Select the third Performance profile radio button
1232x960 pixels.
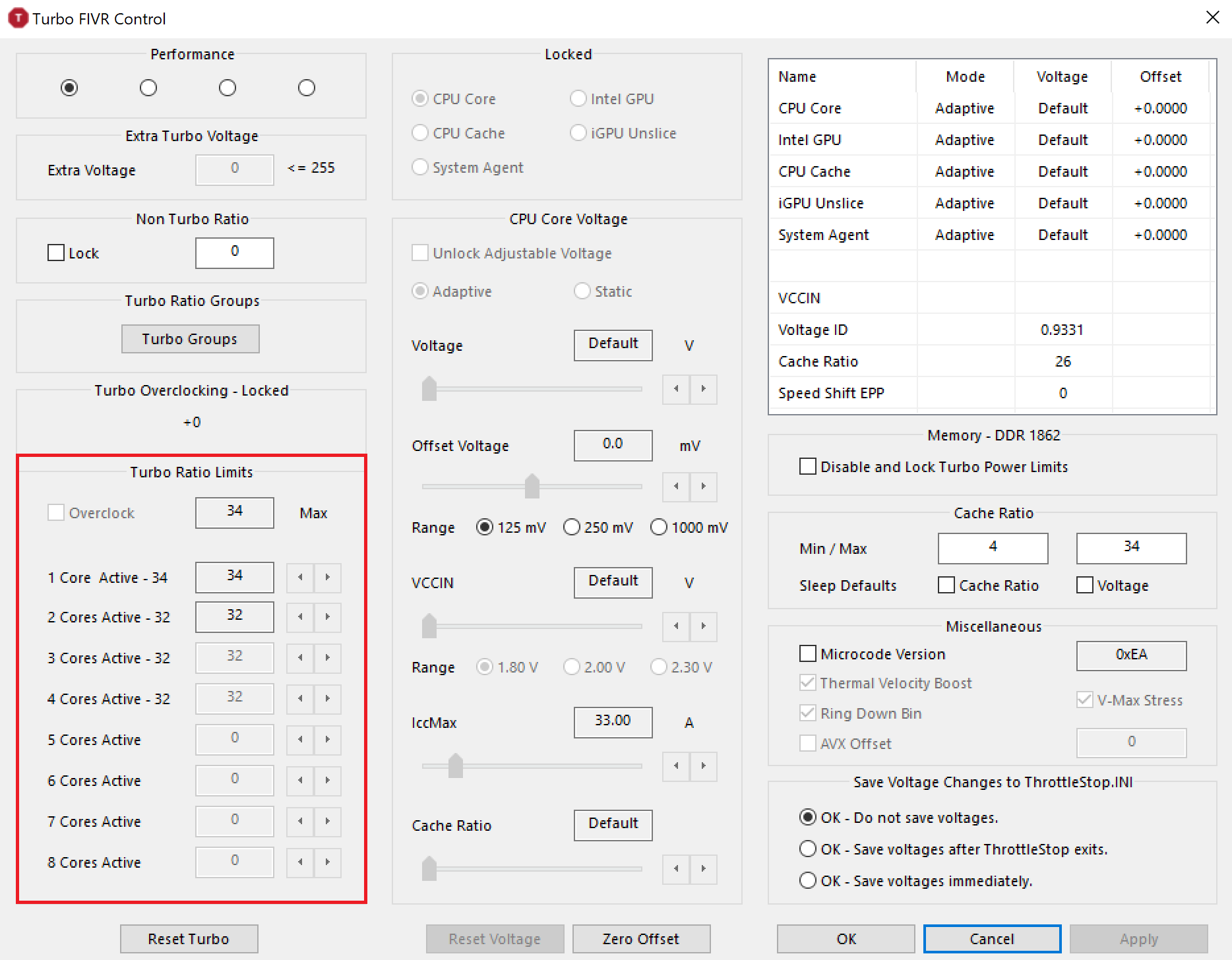[x=228, y=88]
